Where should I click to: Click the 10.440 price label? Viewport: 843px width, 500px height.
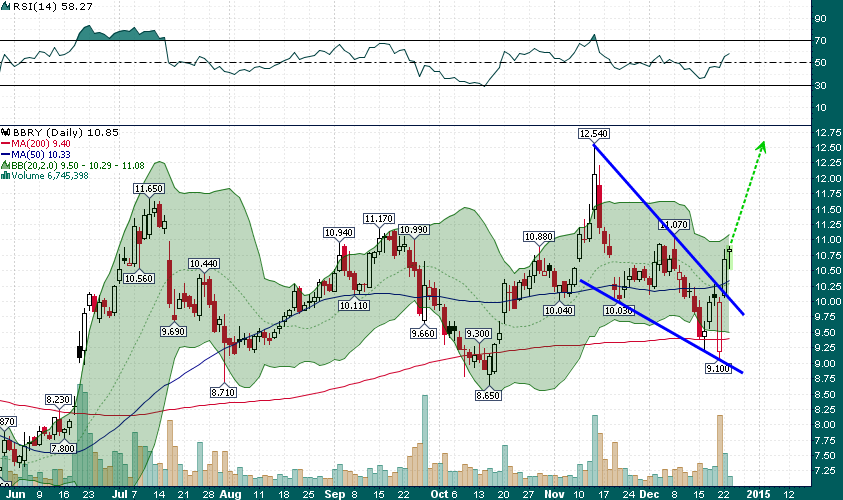pyautogui.click(x=203, y=263)
